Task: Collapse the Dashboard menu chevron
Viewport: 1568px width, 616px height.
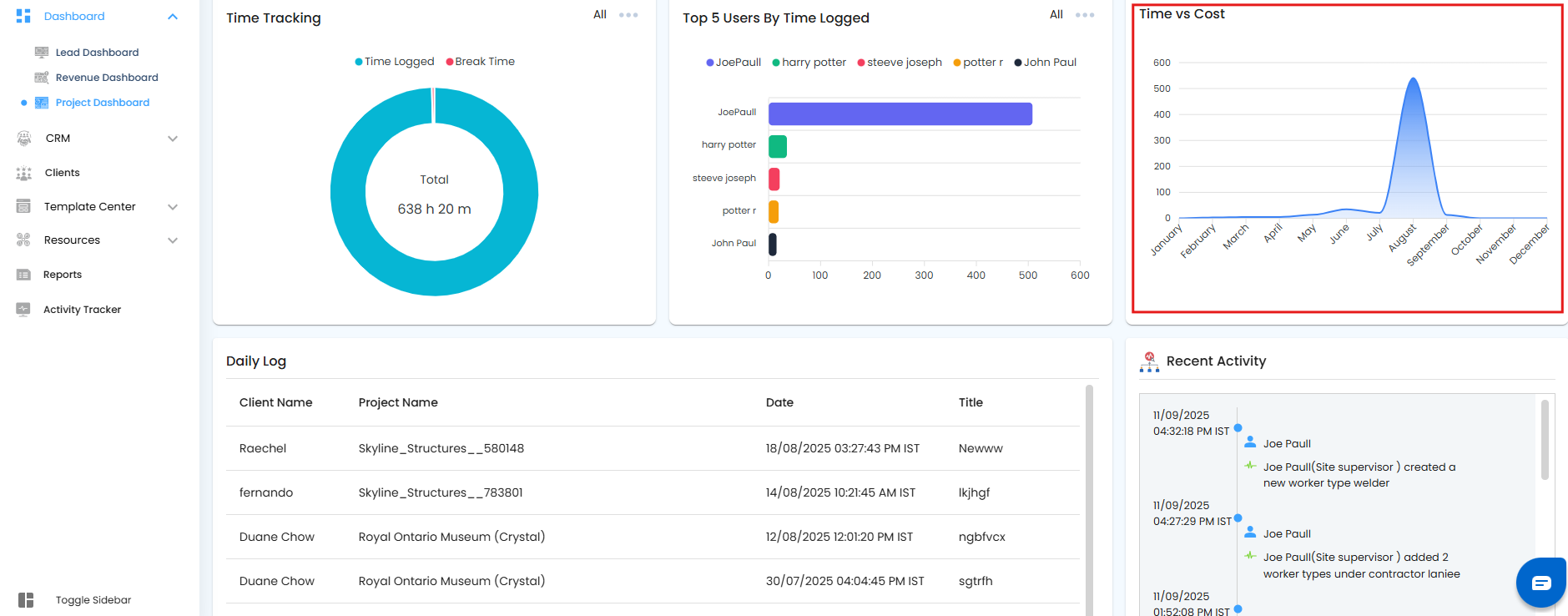Action: point(173,17)
